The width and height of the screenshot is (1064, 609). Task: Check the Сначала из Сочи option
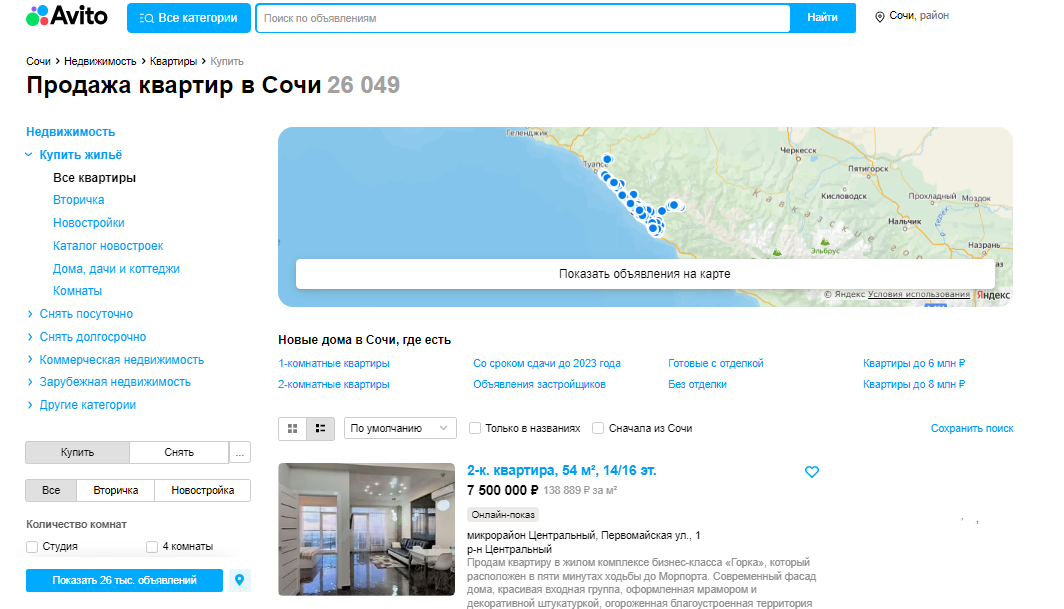[x=599, y=428]
